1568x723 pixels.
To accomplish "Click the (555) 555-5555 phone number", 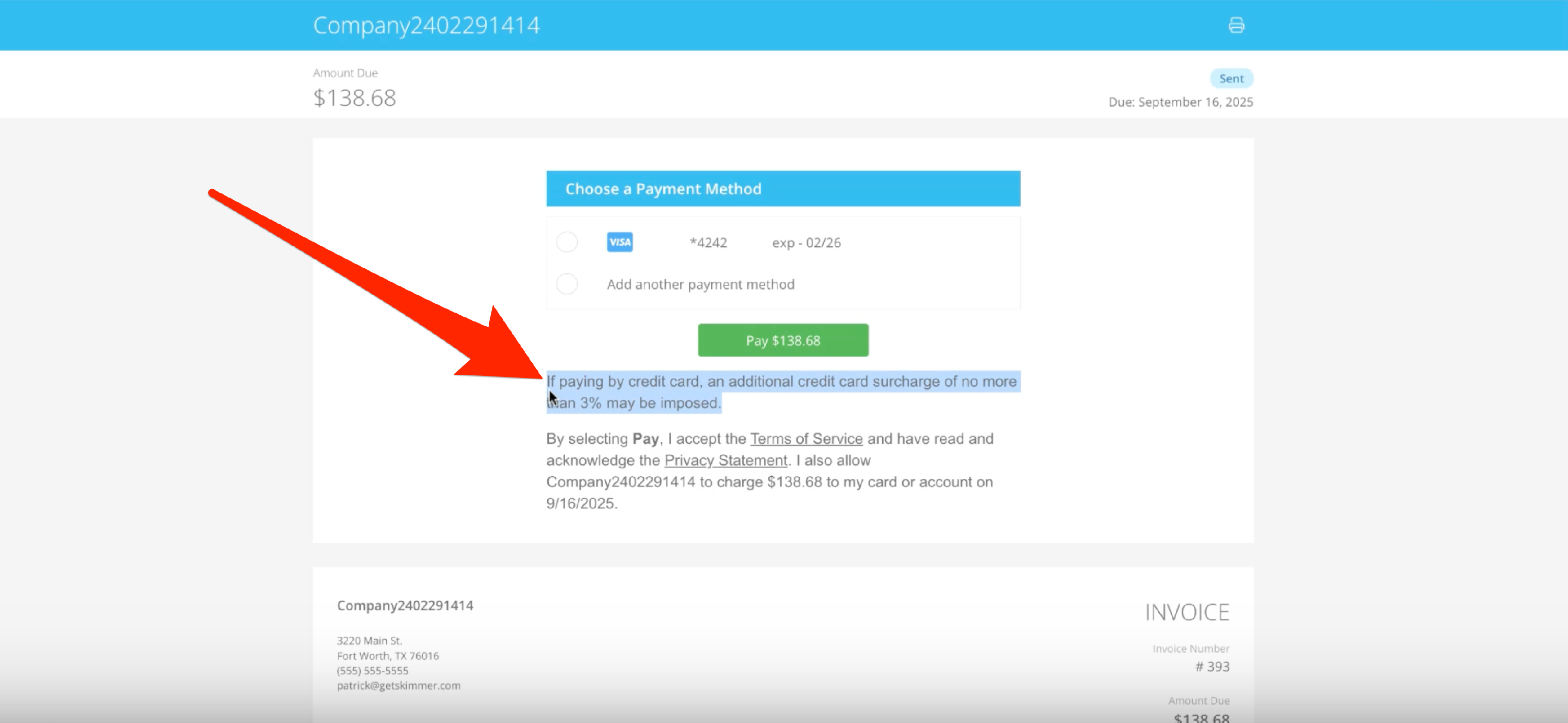I will 373,670.
